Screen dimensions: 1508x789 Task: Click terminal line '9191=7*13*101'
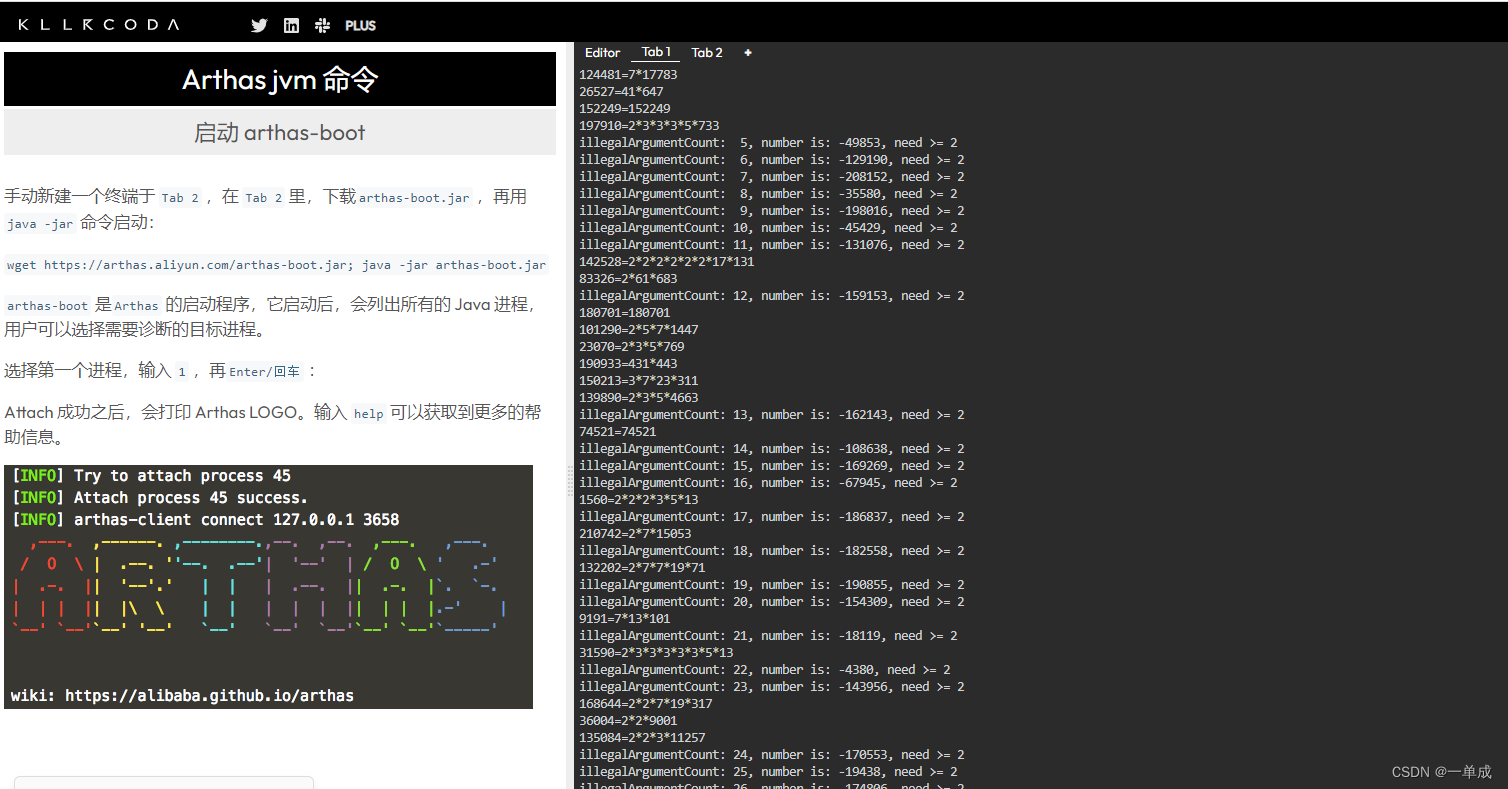tap(625, 619)
